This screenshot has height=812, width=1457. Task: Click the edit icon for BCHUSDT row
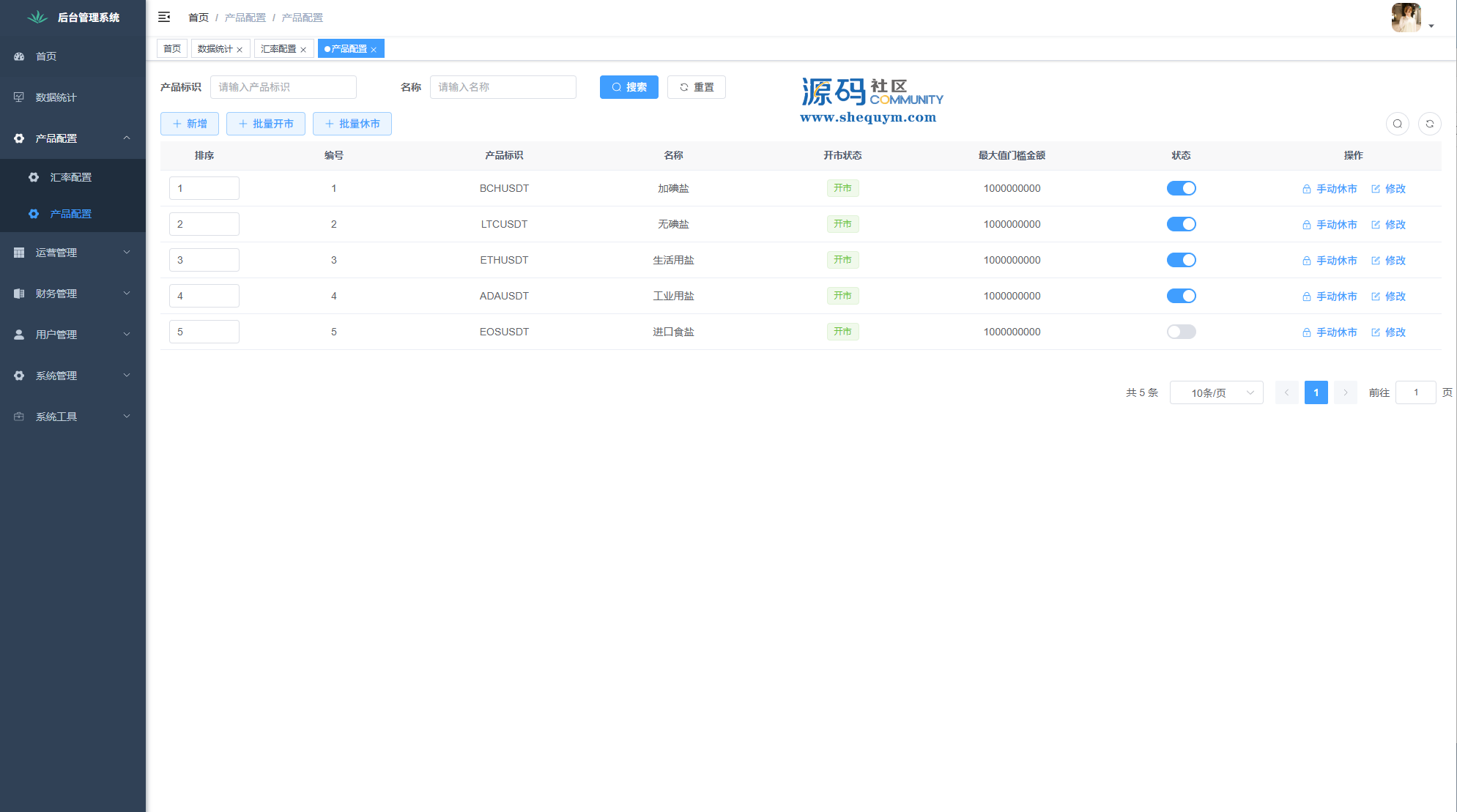pos(1376,189)
